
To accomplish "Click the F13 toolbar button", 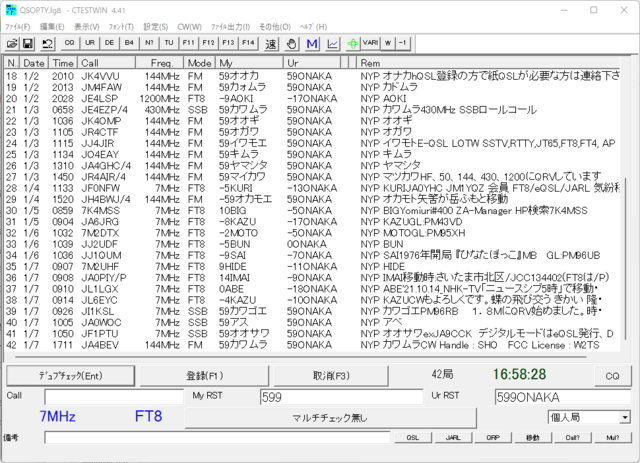I will click(x=229, y=43).
